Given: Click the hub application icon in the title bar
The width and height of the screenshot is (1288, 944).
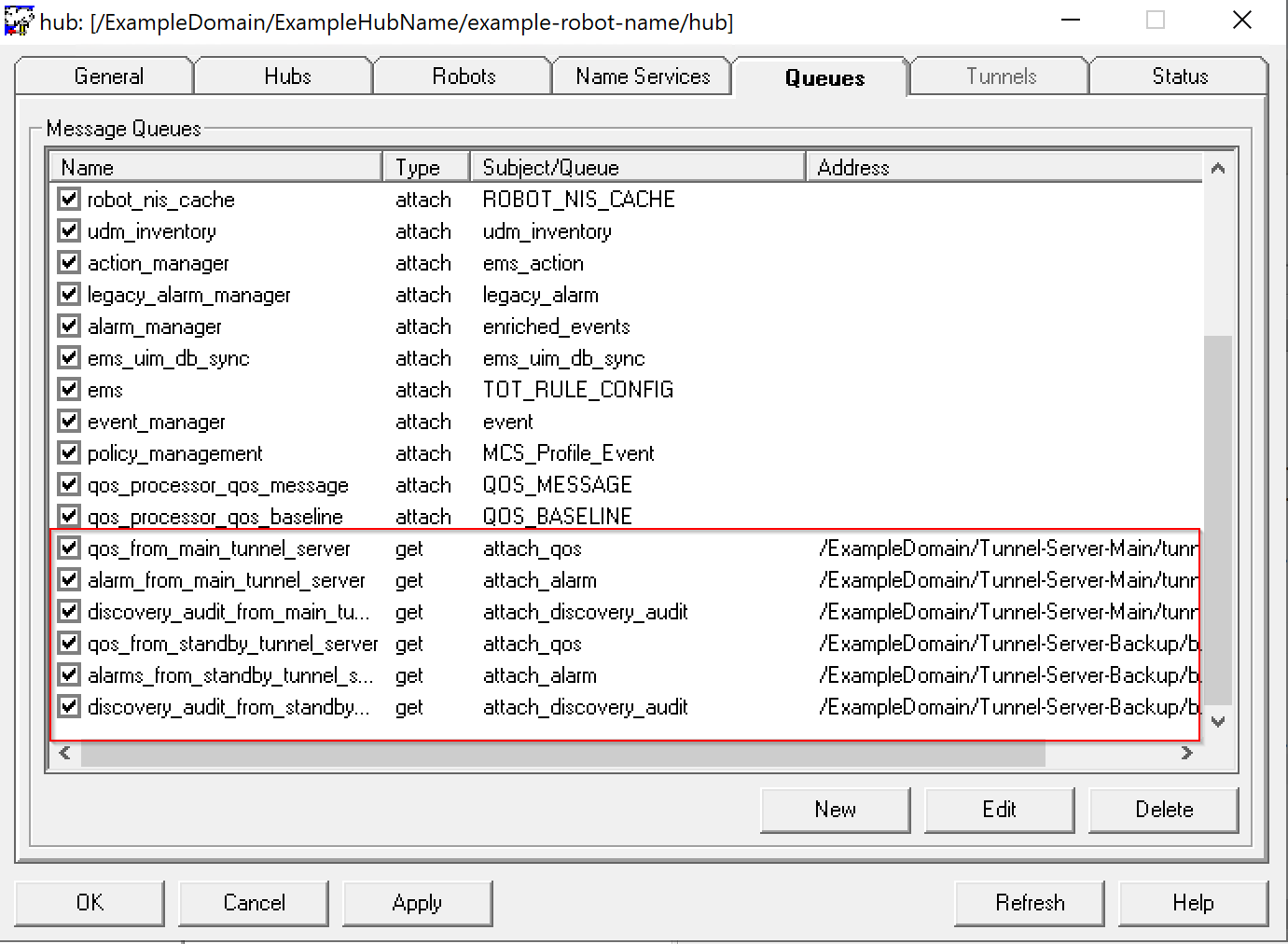Looking at the screenshot, I should tap(19, 21).
